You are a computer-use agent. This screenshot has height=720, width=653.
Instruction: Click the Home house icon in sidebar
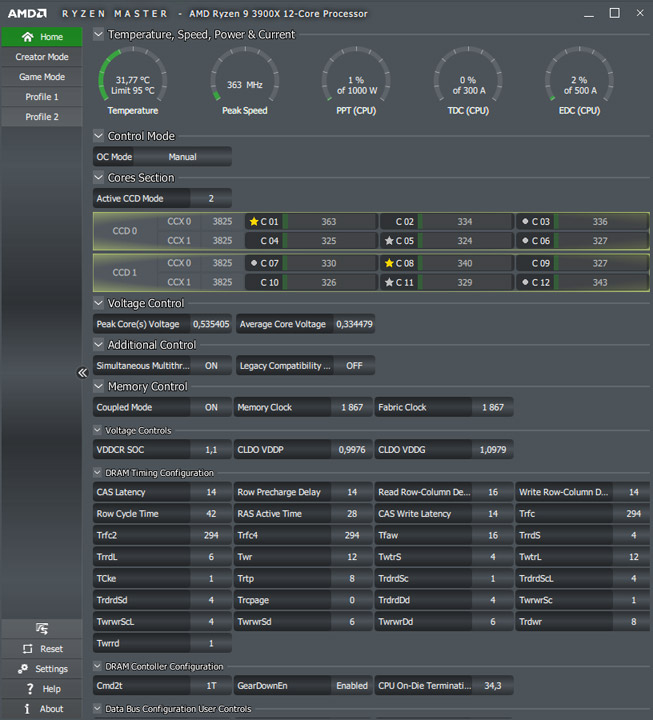(28, 37)
